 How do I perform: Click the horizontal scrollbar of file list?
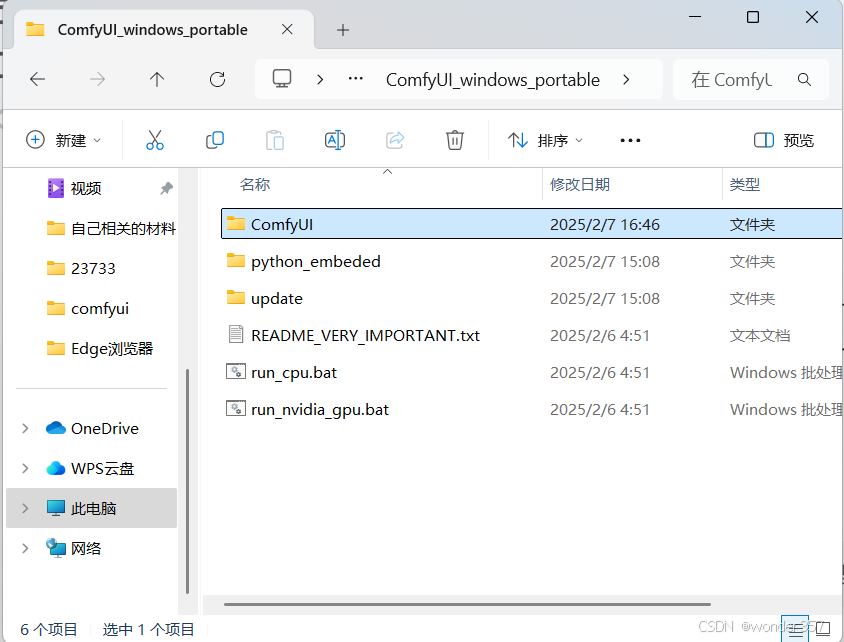[467, 604]
